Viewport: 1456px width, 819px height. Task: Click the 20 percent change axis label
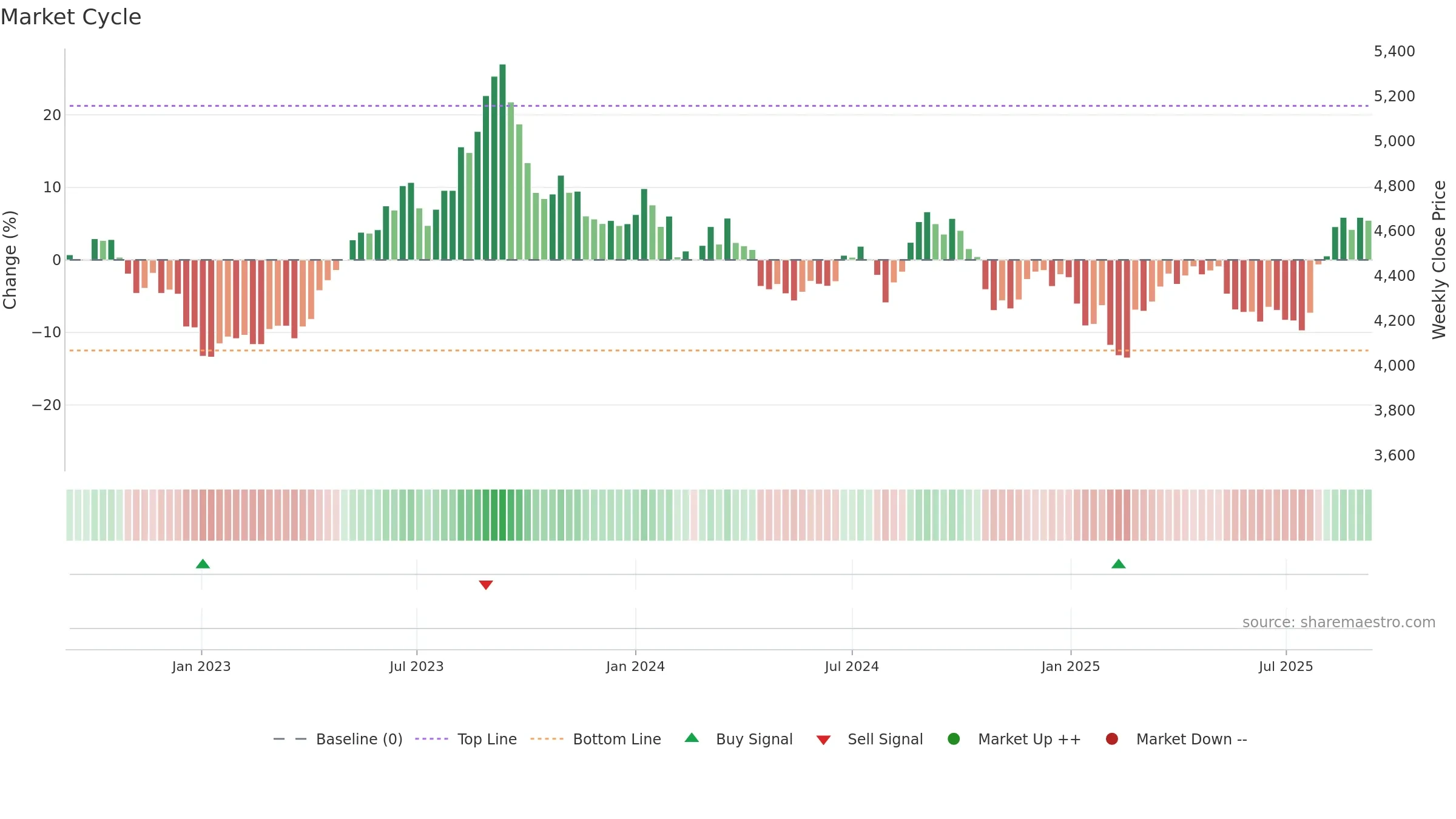click(x=52, y=115)
